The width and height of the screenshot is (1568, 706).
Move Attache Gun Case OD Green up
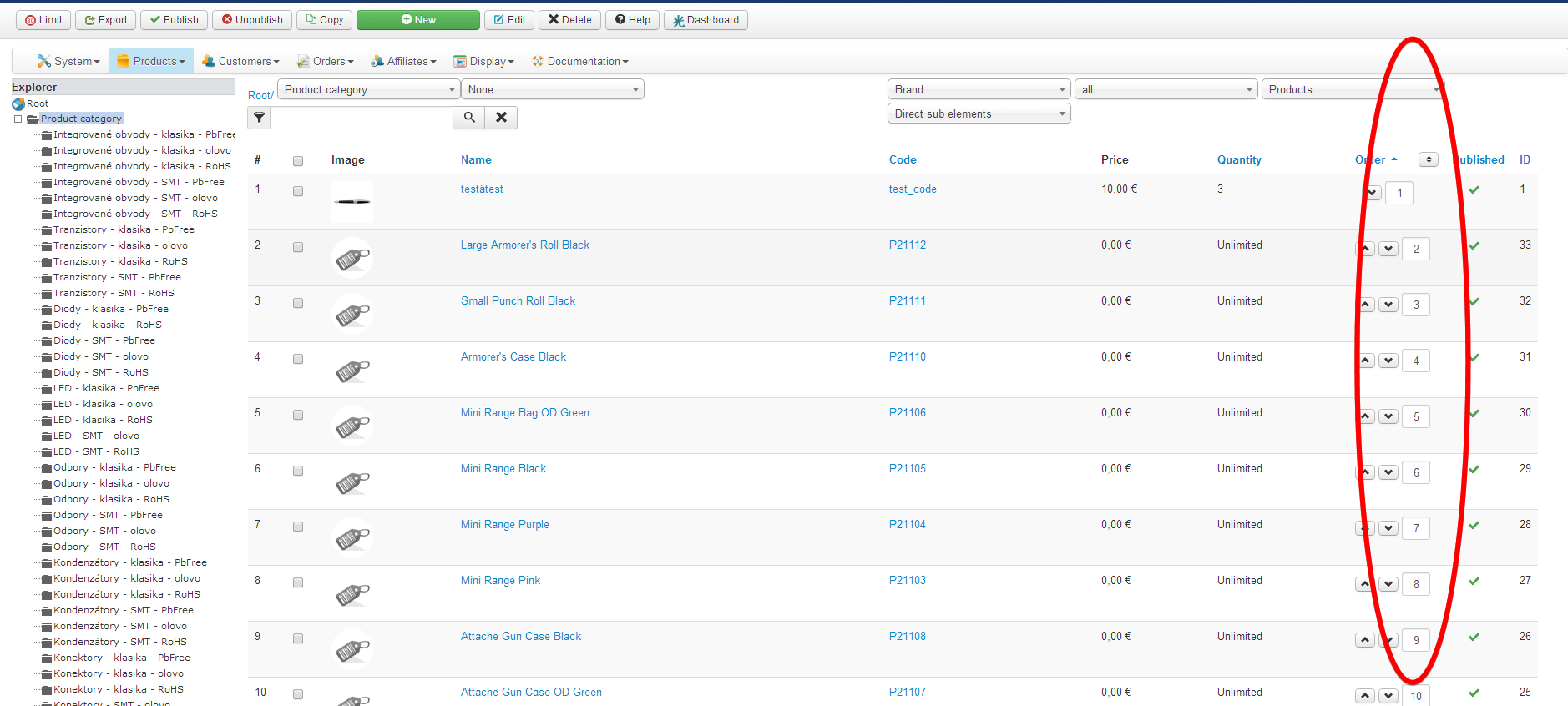[1365, 696]
